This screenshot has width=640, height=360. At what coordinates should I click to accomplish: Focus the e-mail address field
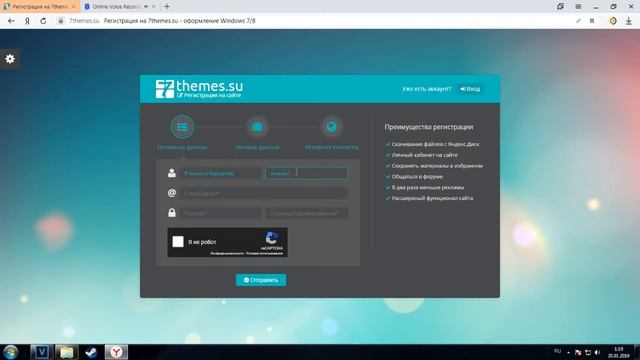(x=264, y=193)
